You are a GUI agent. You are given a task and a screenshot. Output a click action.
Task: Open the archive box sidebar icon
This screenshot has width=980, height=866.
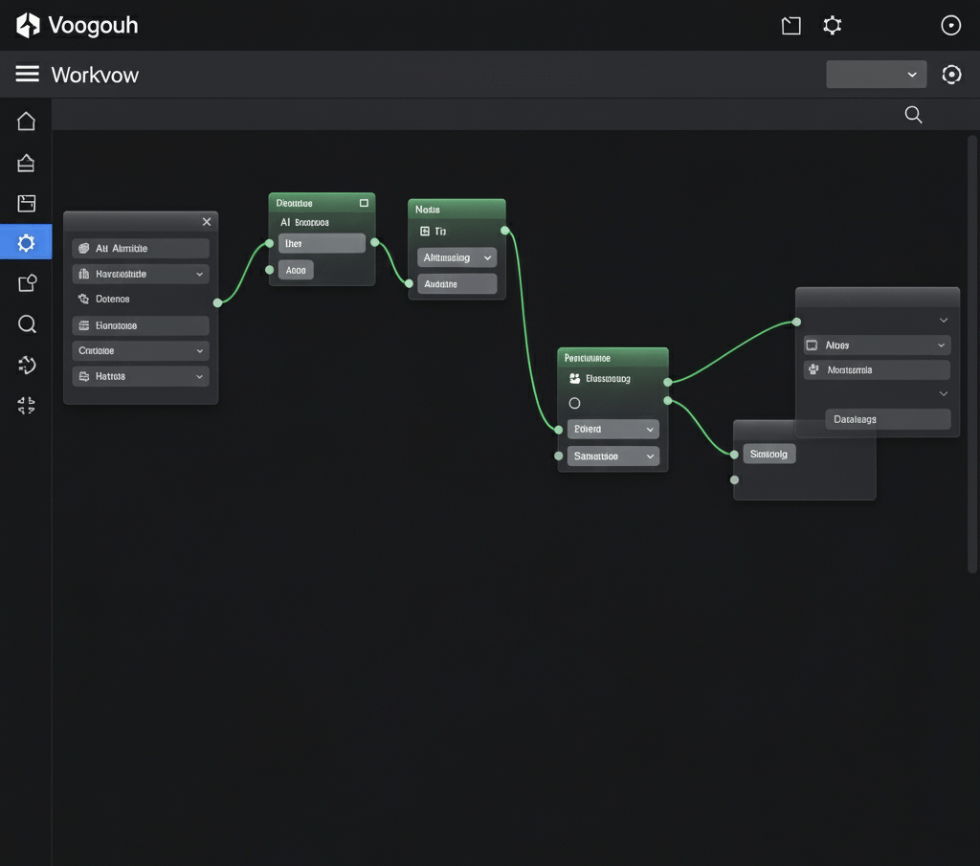pos(26,203)
